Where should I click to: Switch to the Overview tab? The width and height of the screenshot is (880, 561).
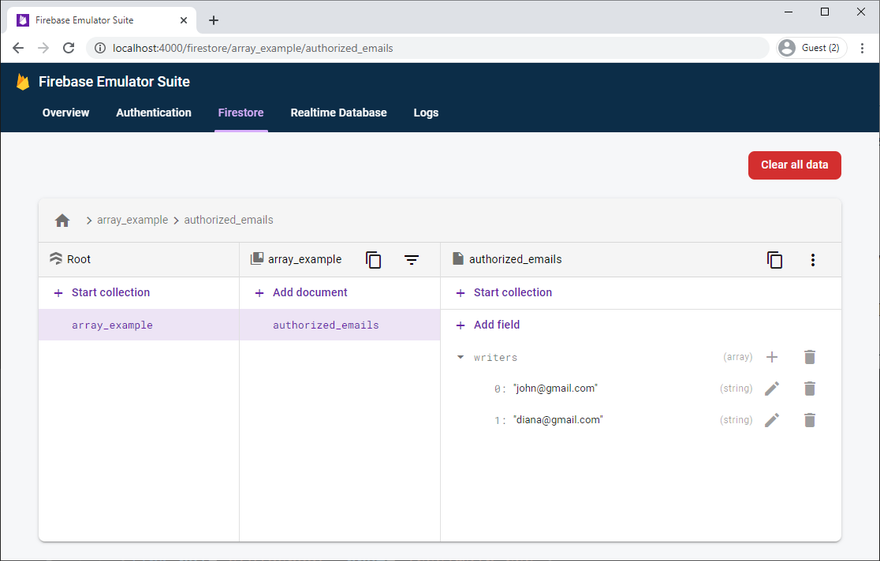coord(66,113)
